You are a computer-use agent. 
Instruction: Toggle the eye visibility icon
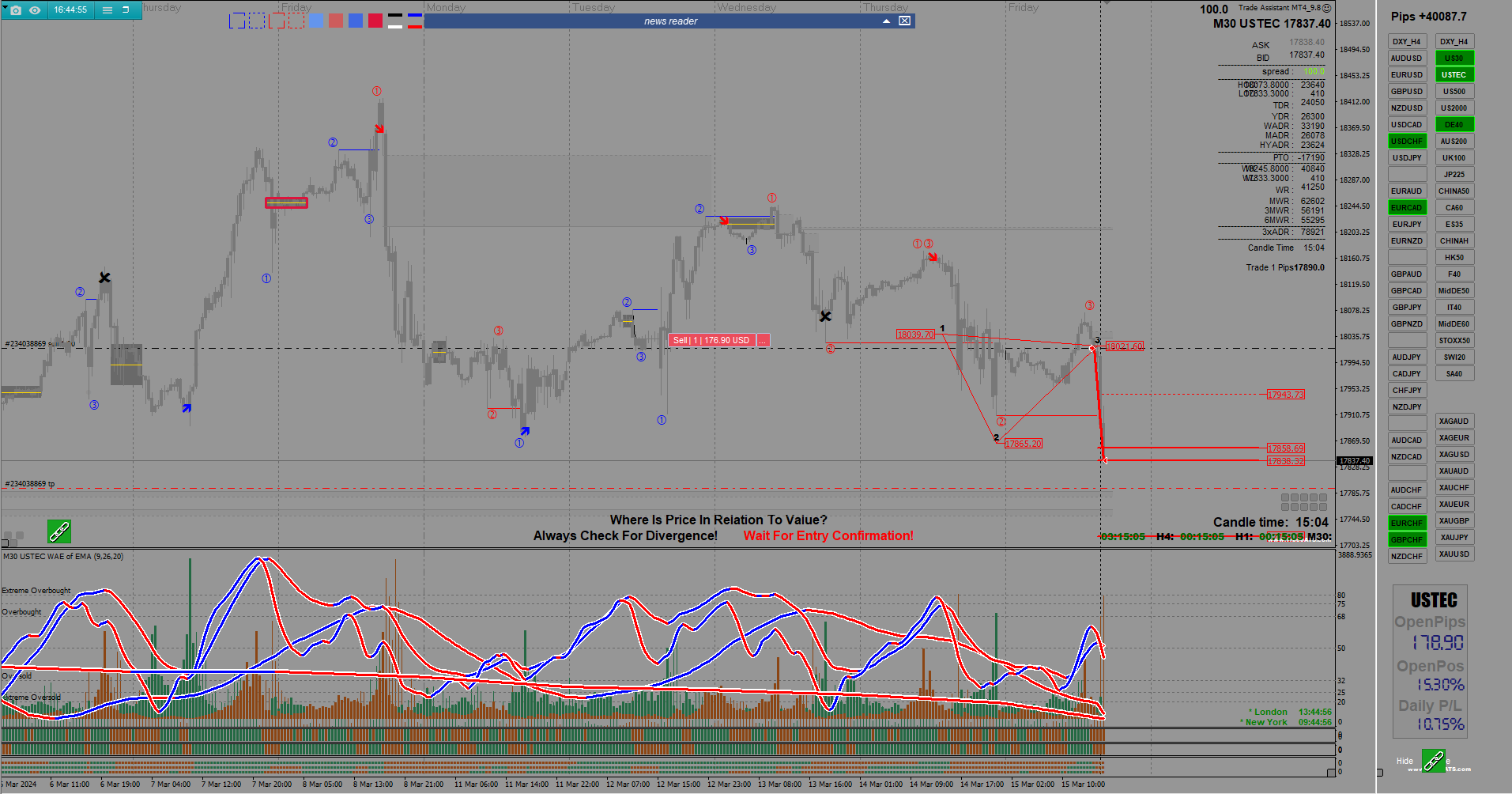pyautogui.click(x=35, y=10)
